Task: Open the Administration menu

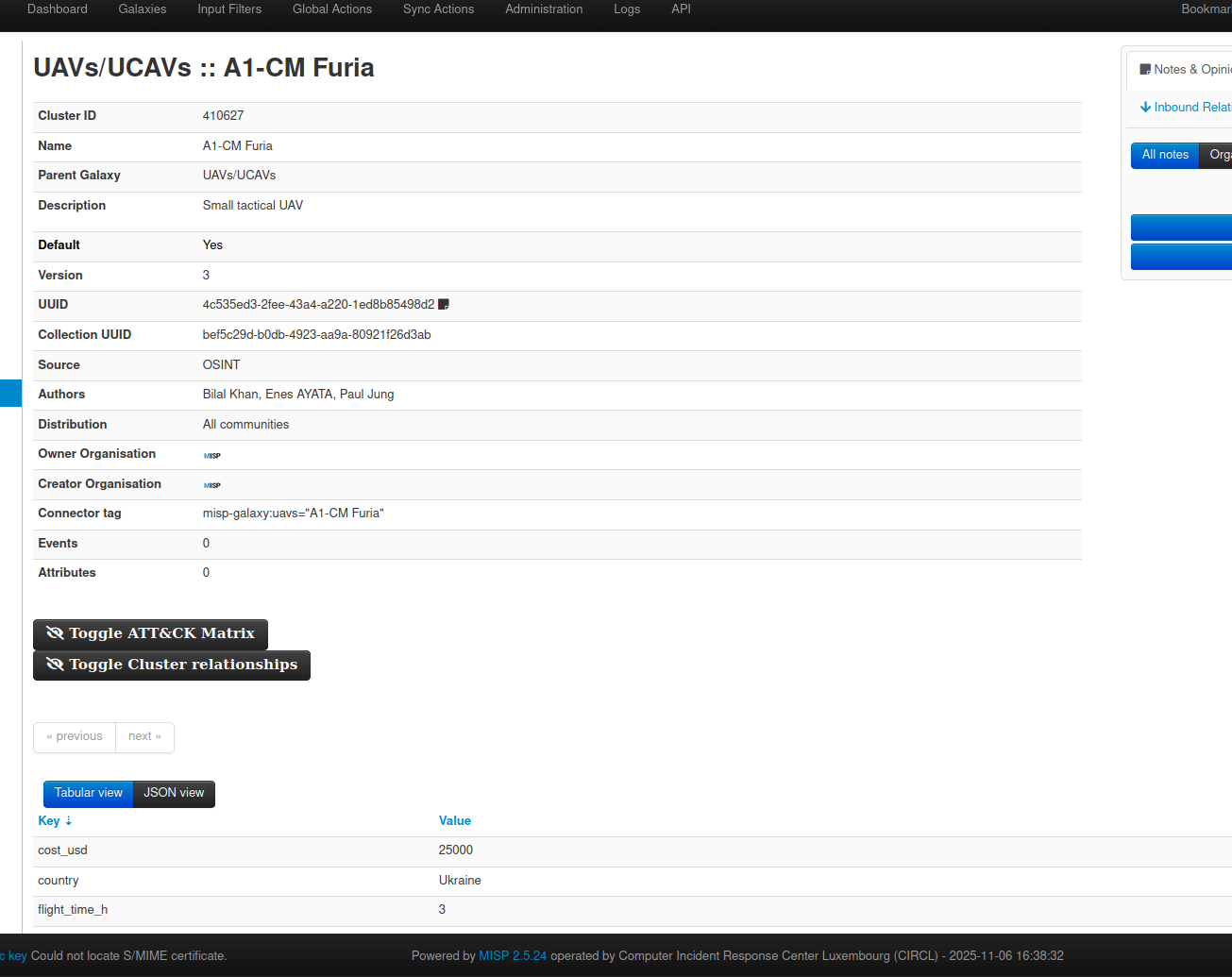Action: click(x=544, y=9)
